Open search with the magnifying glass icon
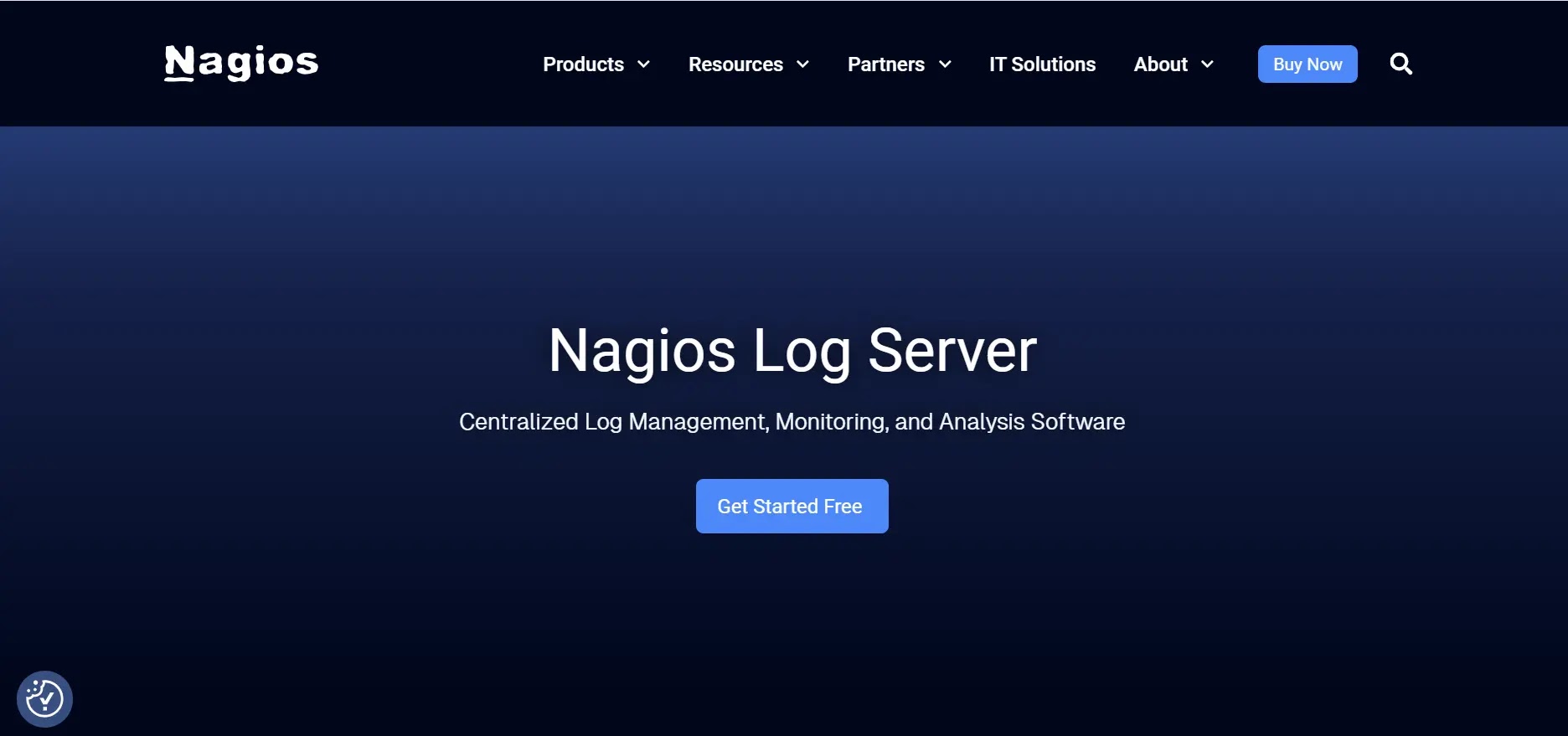 click(x=1400, y=64)
